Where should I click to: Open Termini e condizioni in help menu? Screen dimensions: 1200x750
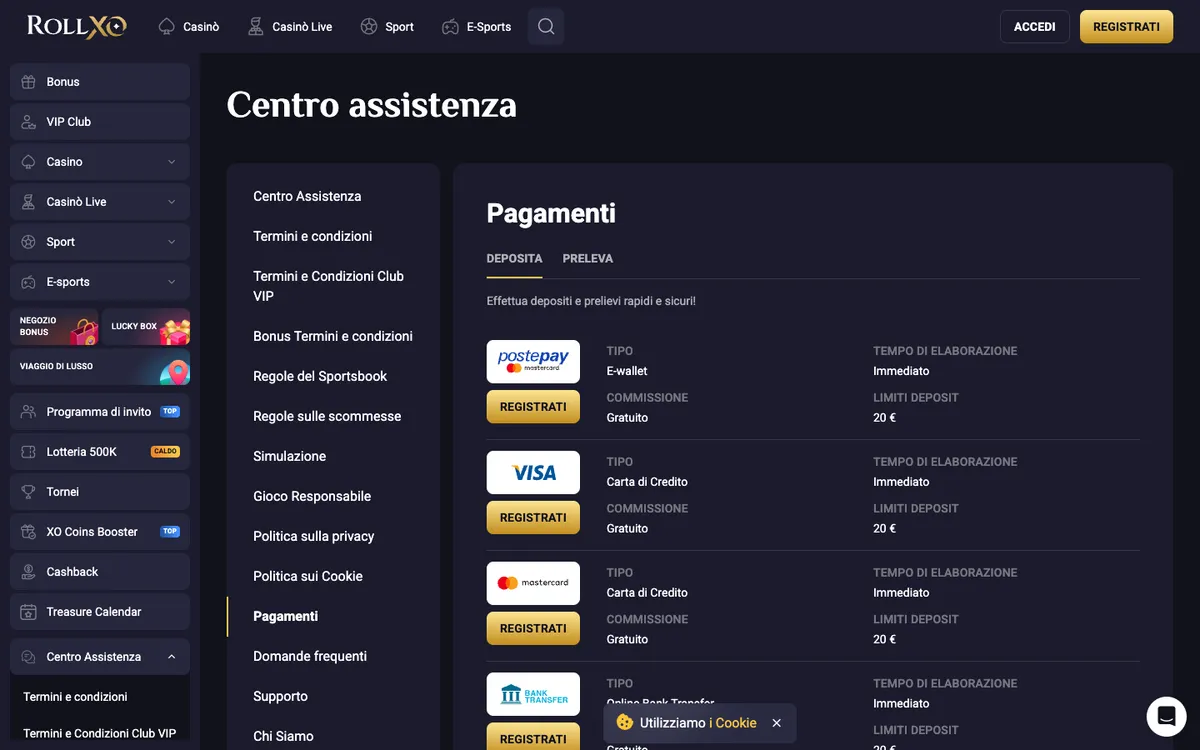click(313, 236)
